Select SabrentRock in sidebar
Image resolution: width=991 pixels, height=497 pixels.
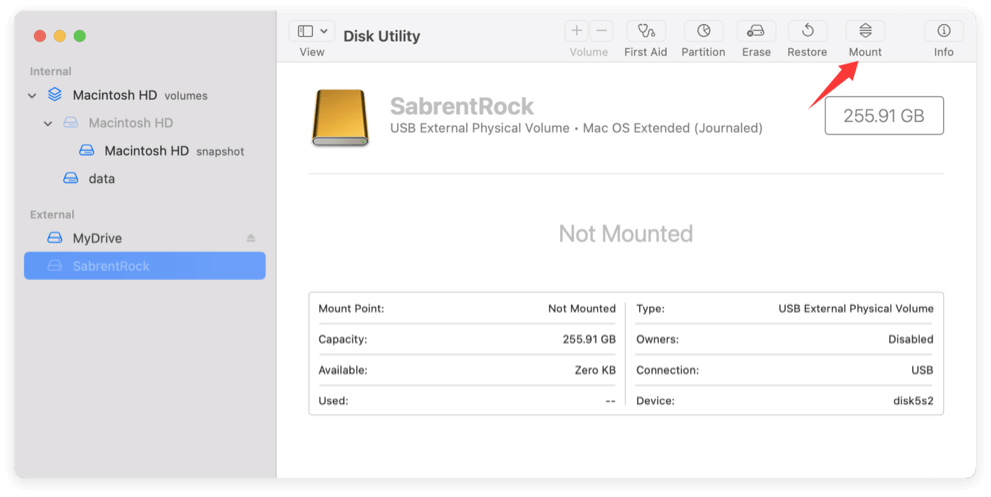[x=145, y=266]
